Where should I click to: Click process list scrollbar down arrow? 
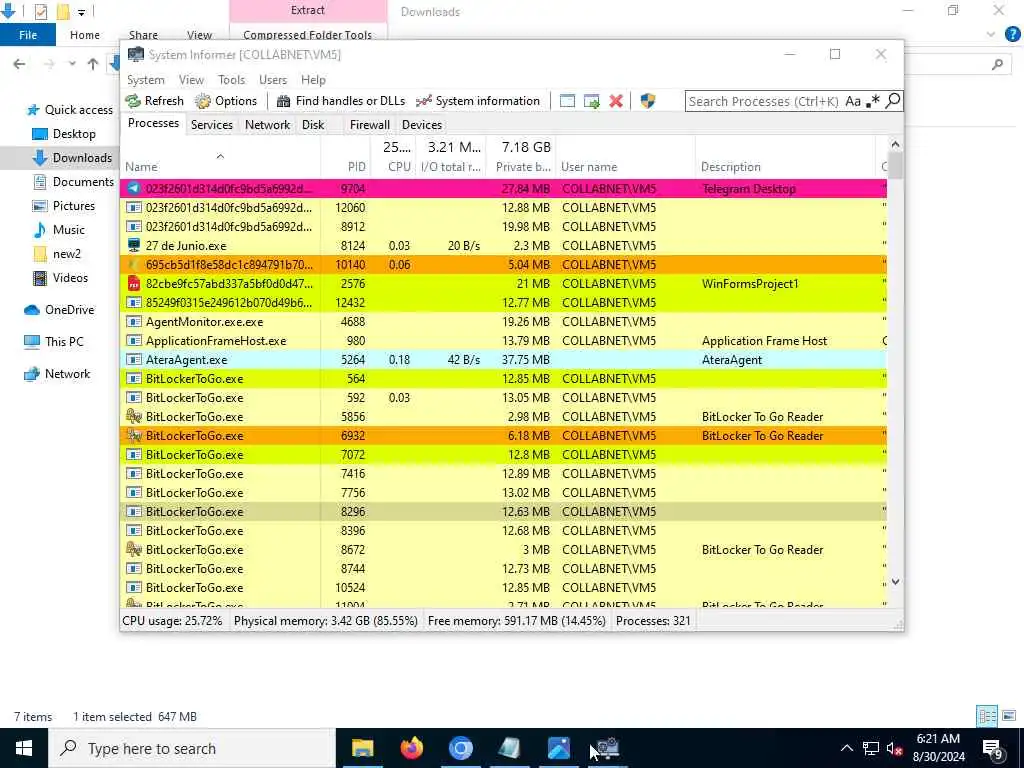click(x=895, y=581)
